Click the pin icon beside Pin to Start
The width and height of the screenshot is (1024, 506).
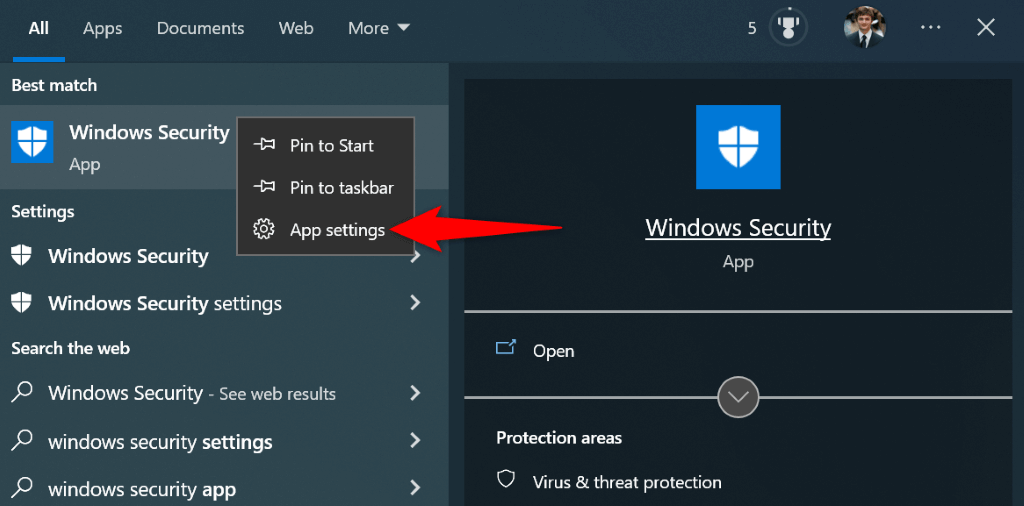tap(264, 146)
